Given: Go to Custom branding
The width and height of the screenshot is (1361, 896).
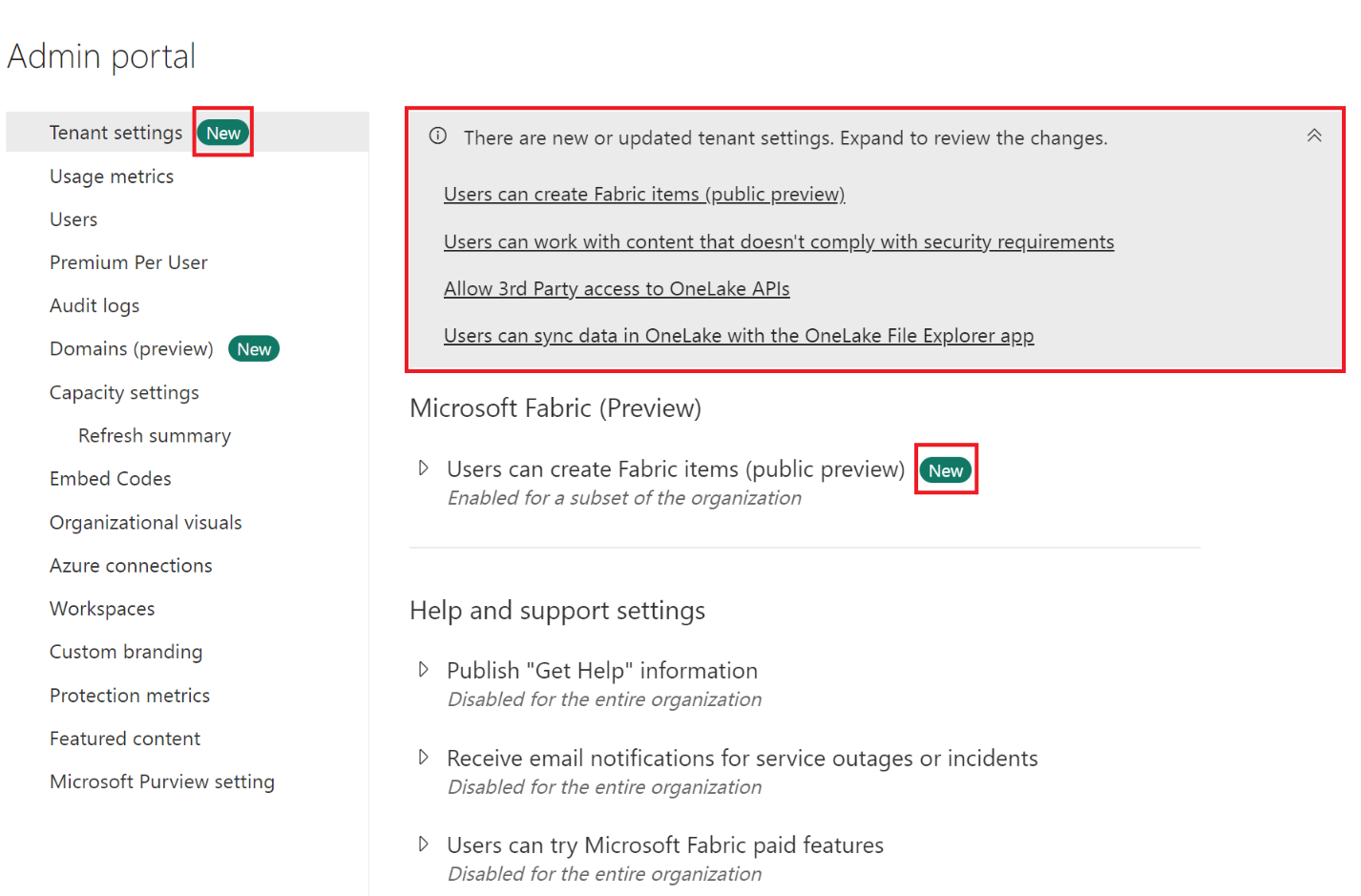Looking at the screenshot, I should pos(126,652).
